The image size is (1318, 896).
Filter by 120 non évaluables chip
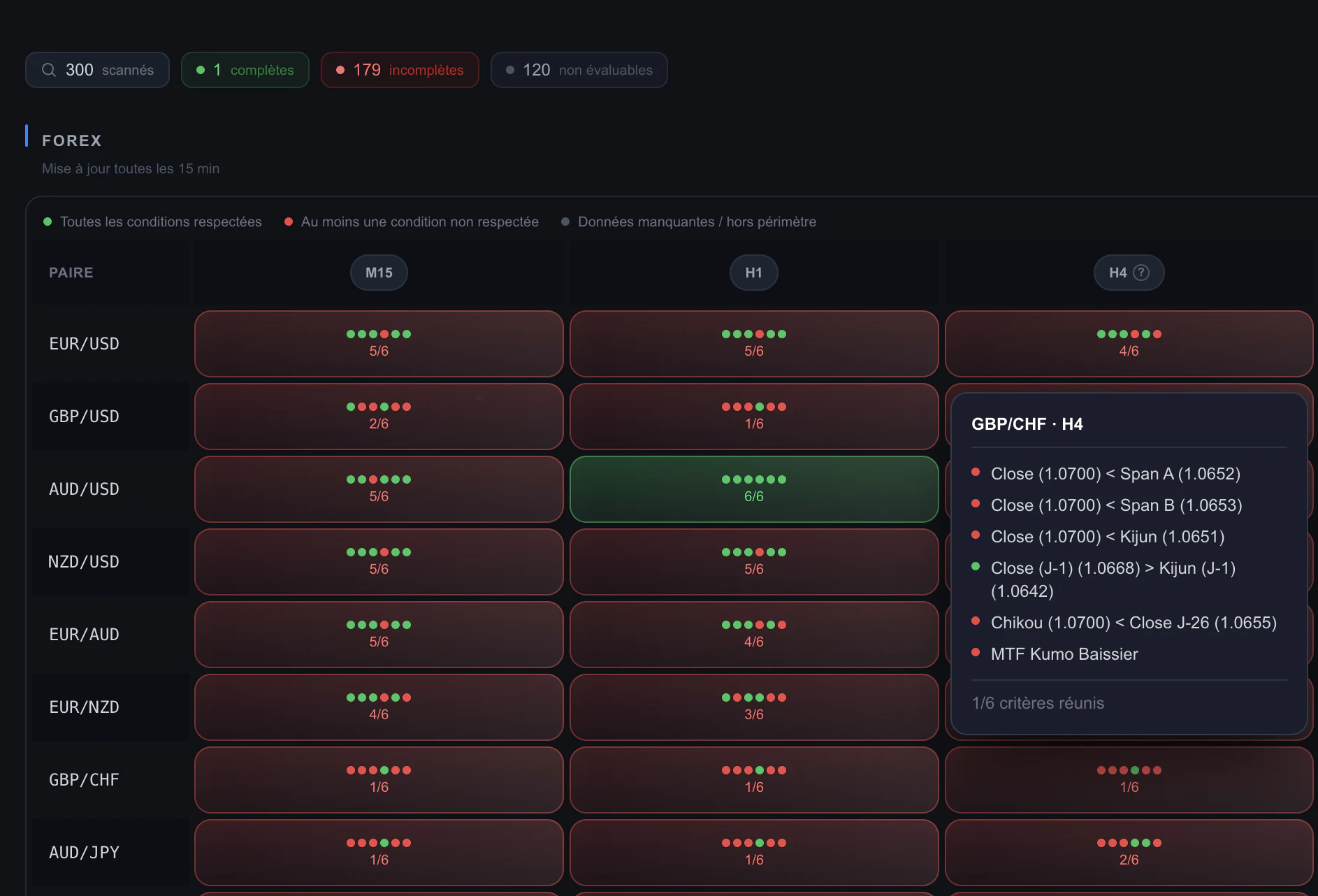tap(579, 70)
